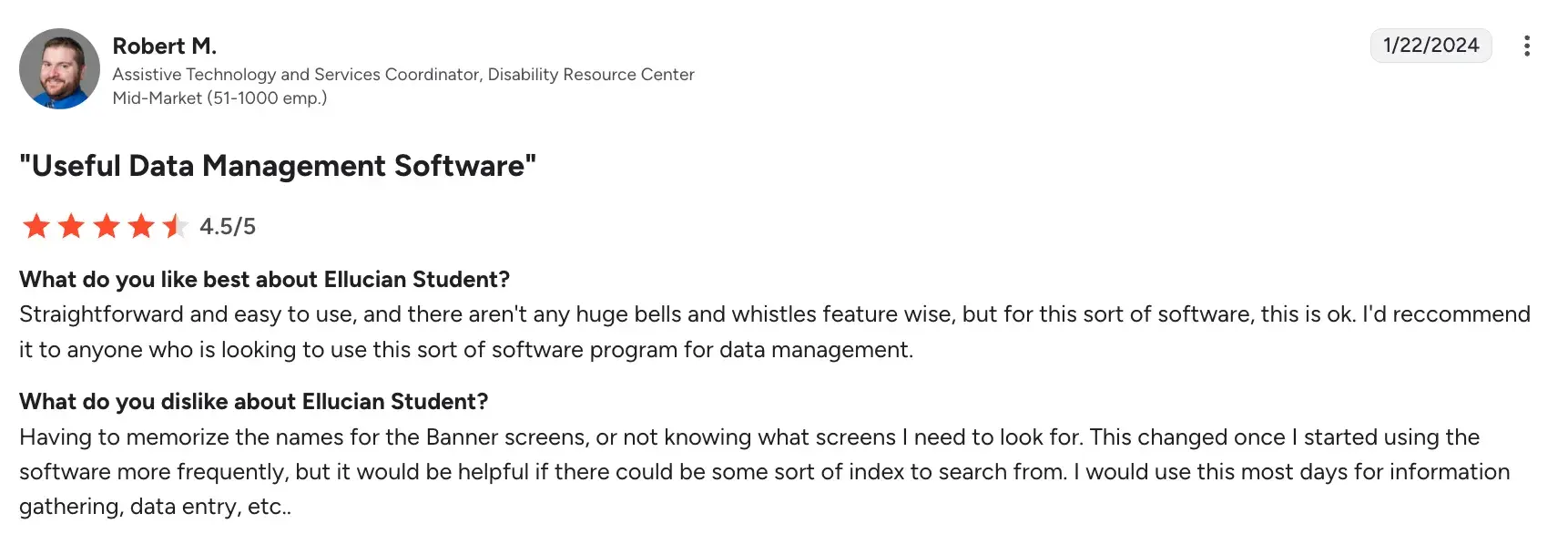Click the Mid-Market (51-1000 emp.) label
This screenshot has width=1568, height=534.
[219, 98]
